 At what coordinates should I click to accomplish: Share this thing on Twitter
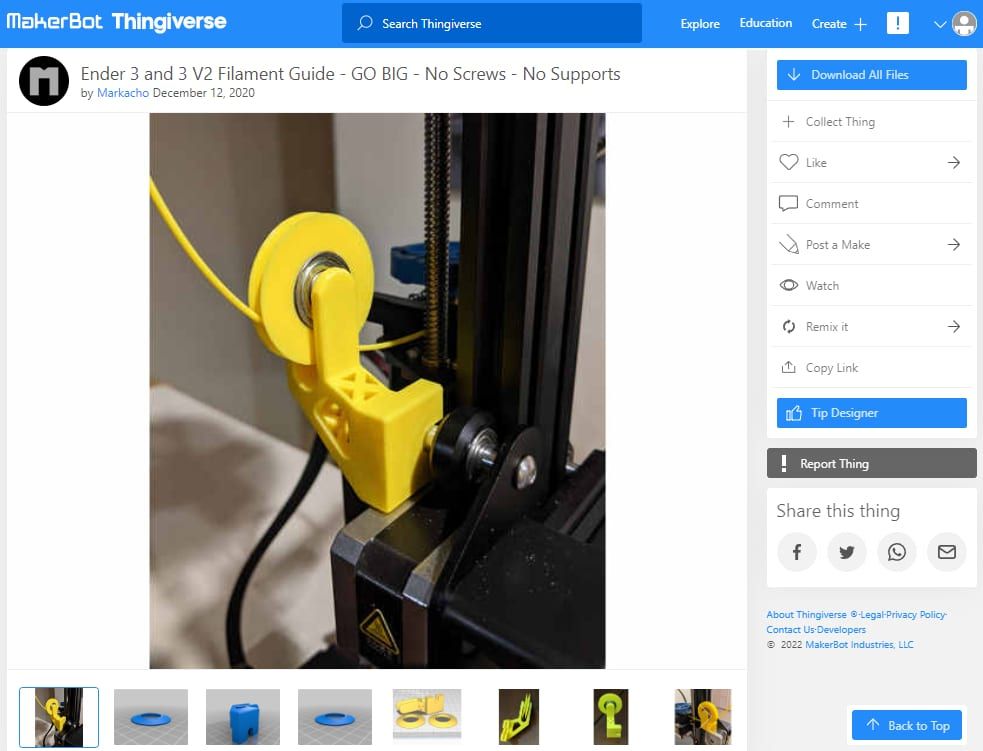[x=847, y=551]
